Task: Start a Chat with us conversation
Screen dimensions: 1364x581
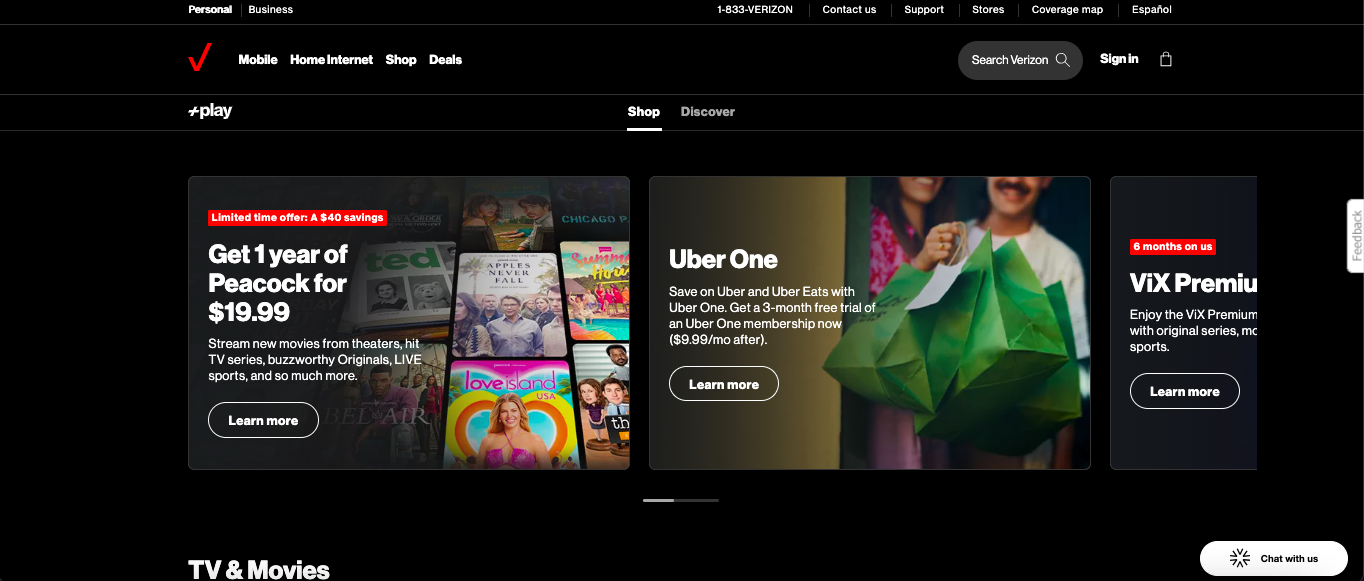Action: [1274, 558]
